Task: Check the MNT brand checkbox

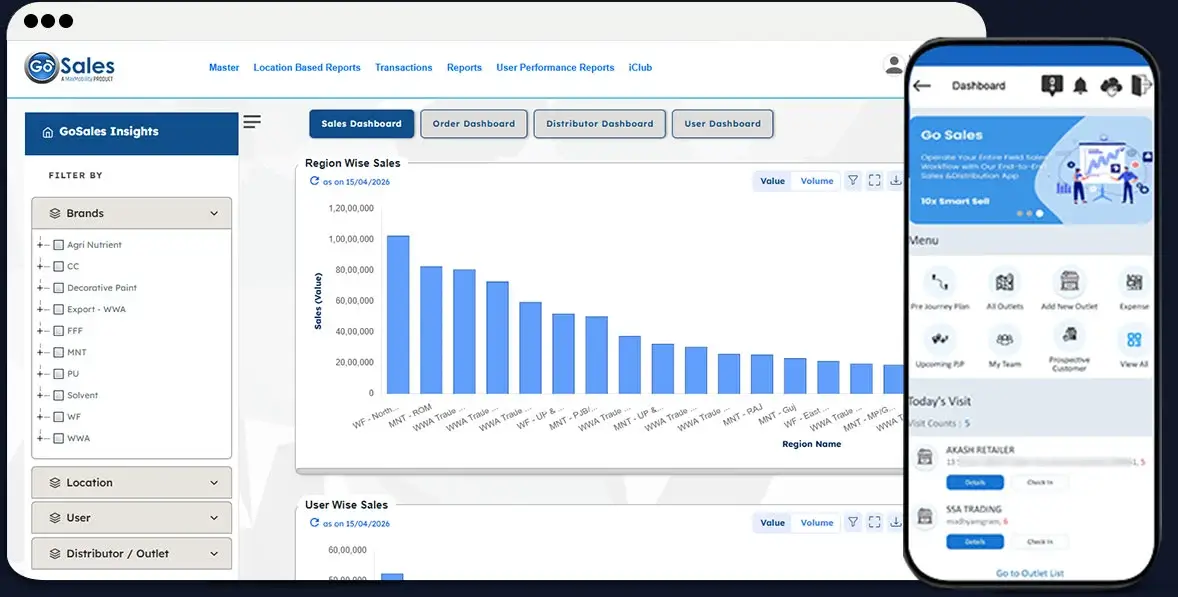Action: pyautogui.click(x=59, y=352)
